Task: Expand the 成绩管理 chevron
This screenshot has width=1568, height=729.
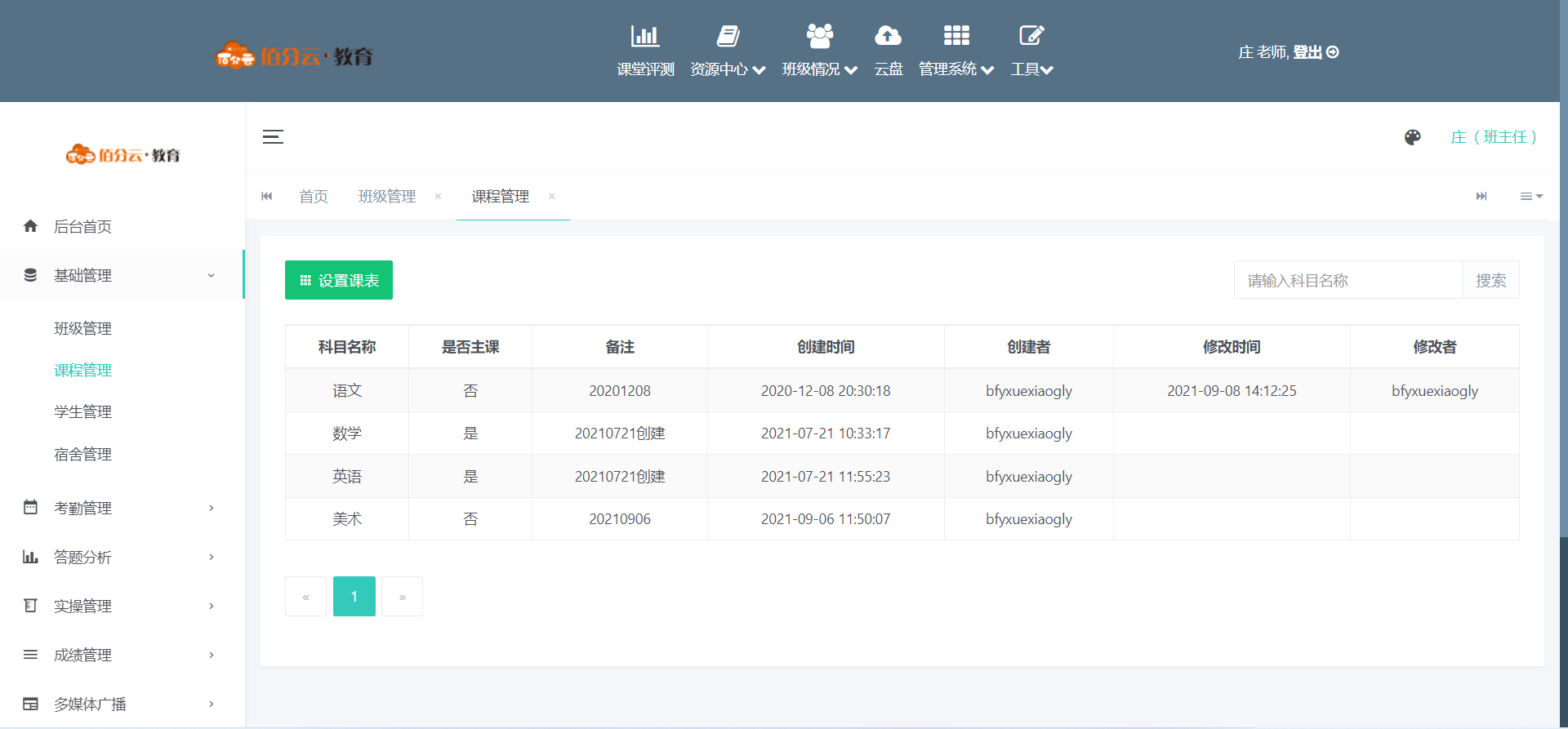Action: click(212, 655)
